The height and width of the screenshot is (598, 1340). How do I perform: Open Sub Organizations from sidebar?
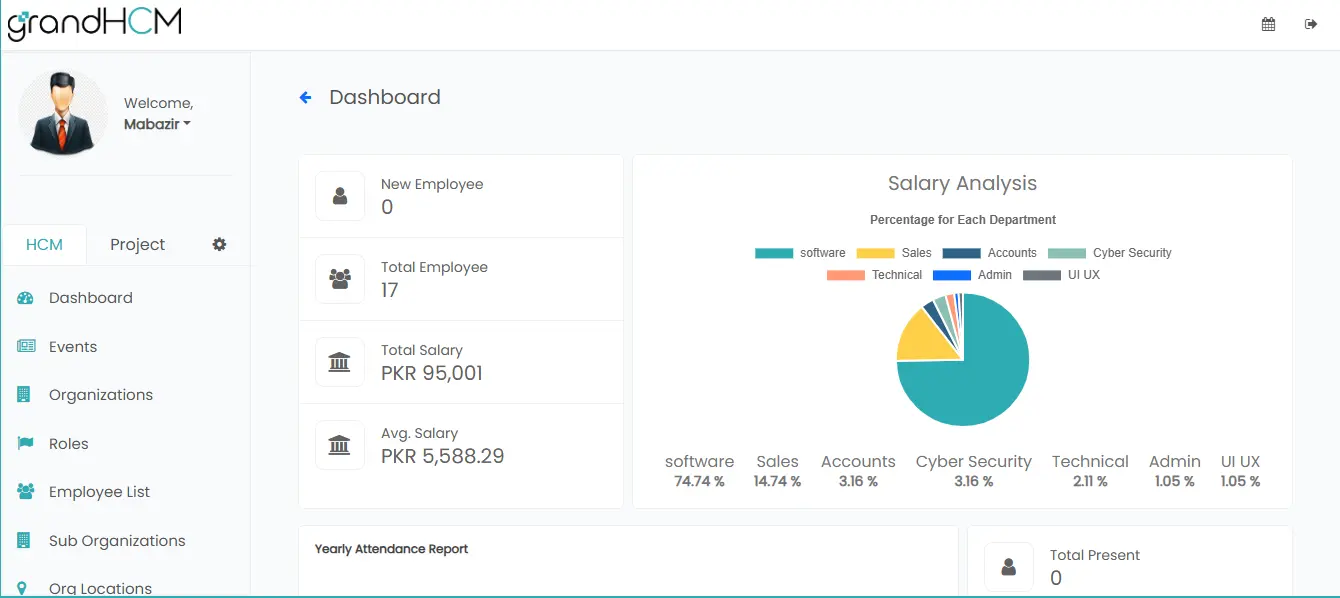(x=117, y=541)
